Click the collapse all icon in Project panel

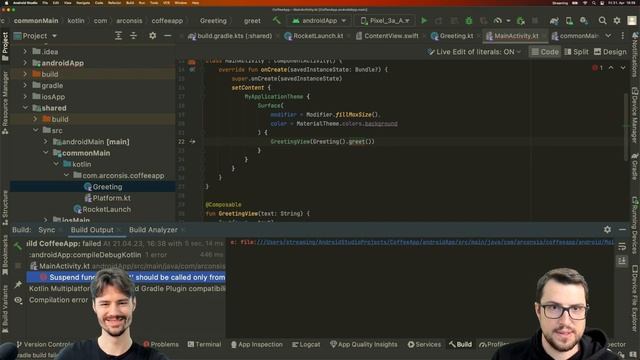pyautogui.click(x=133, y=36)
